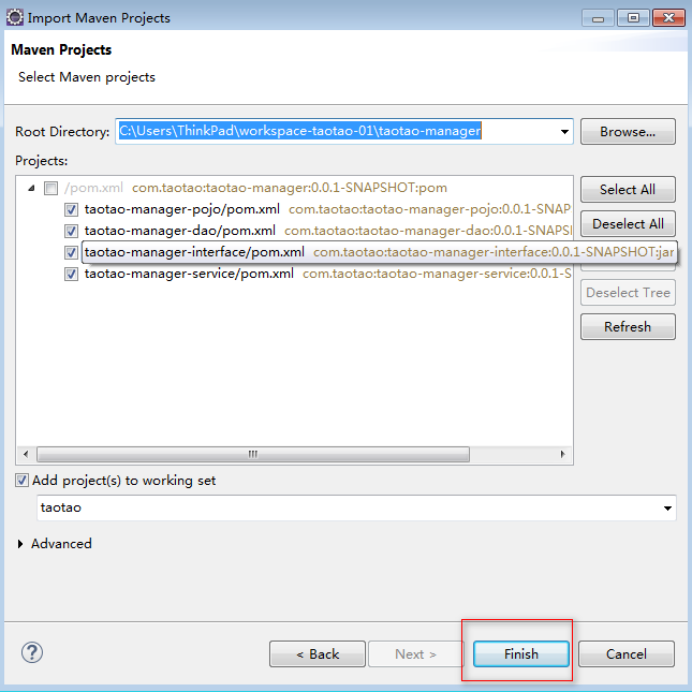
Task: Click the Select All button
Action: (628, 189)
